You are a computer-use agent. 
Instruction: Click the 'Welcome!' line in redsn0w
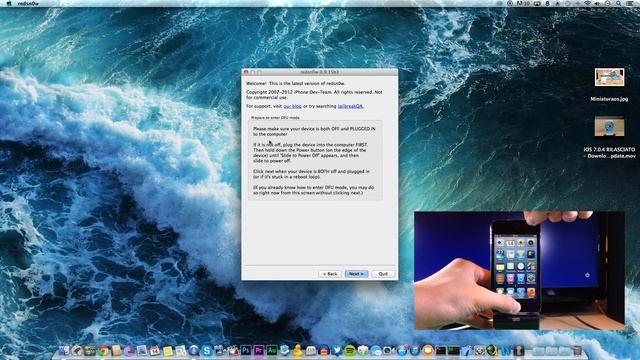tap(295, 83)
